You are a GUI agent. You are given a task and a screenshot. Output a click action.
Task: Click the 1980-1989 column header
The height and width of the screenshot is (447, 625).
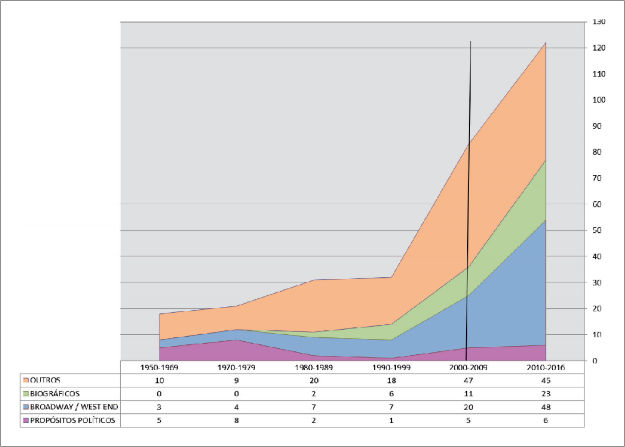coord(313,367)
